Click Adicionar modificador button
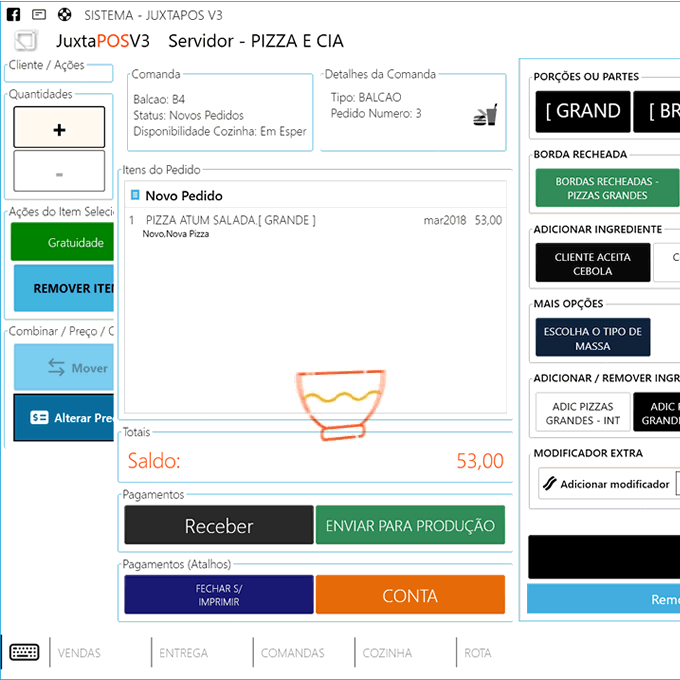Viewport: 680px width, 680px height. point(606,484)
